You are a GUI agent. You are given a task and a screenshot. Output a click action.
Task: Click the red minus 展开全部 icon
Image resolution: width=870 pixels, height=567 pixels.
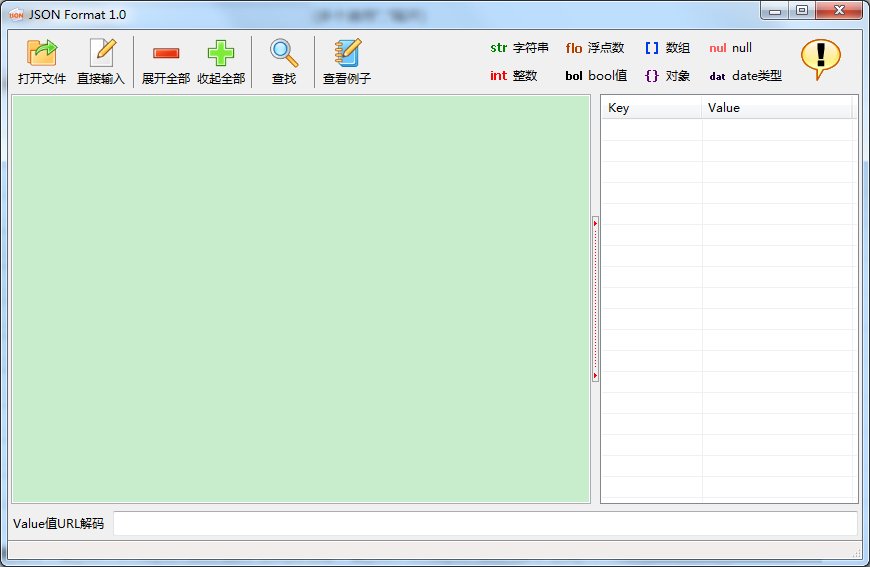pyautogui.click(x=166, y=53)
